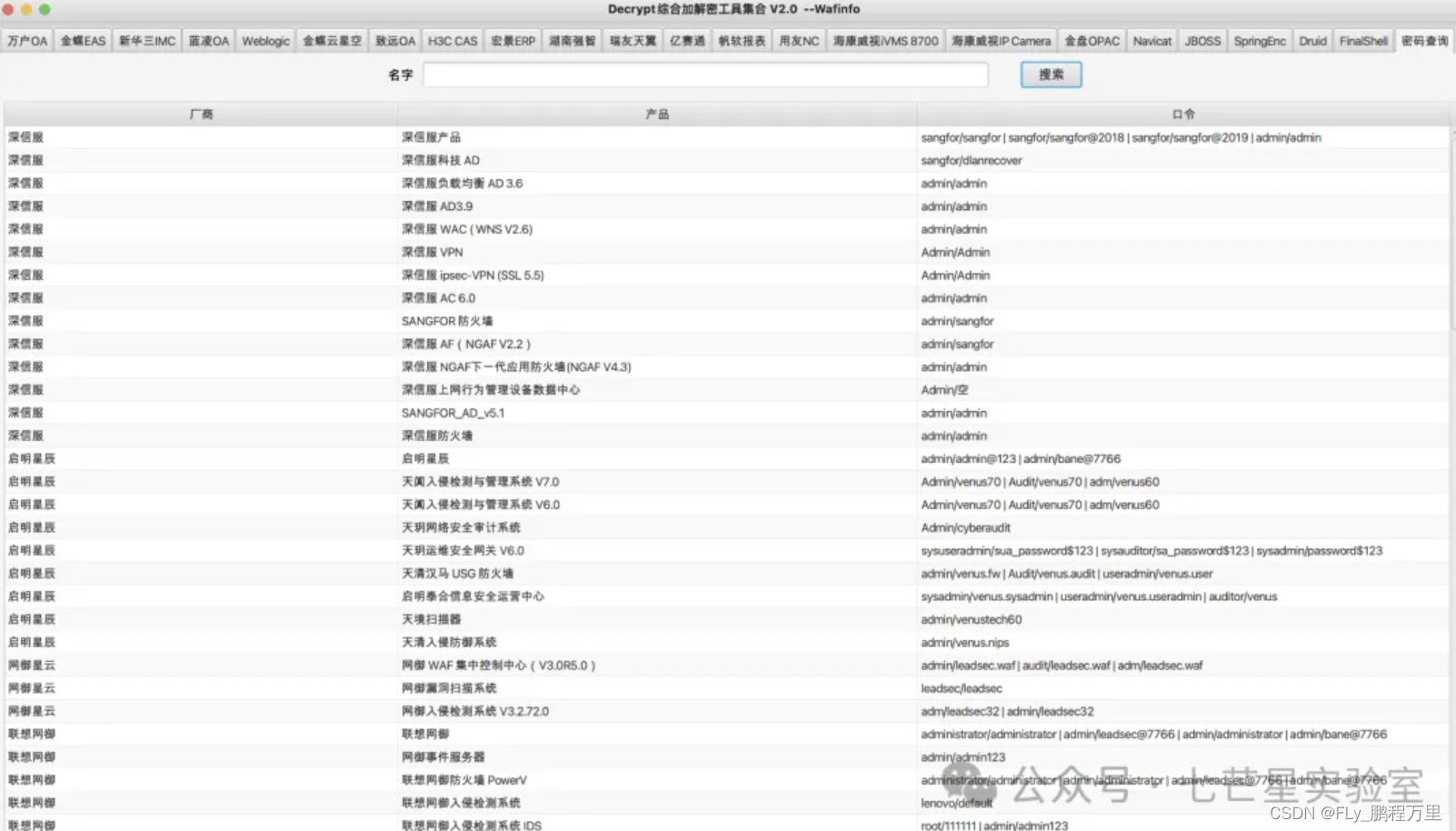The width and height of the screenshot is (1456, 831).
Task: Select the 深信服 AF (NGAF V2.2) row
Action: (727, 344)
